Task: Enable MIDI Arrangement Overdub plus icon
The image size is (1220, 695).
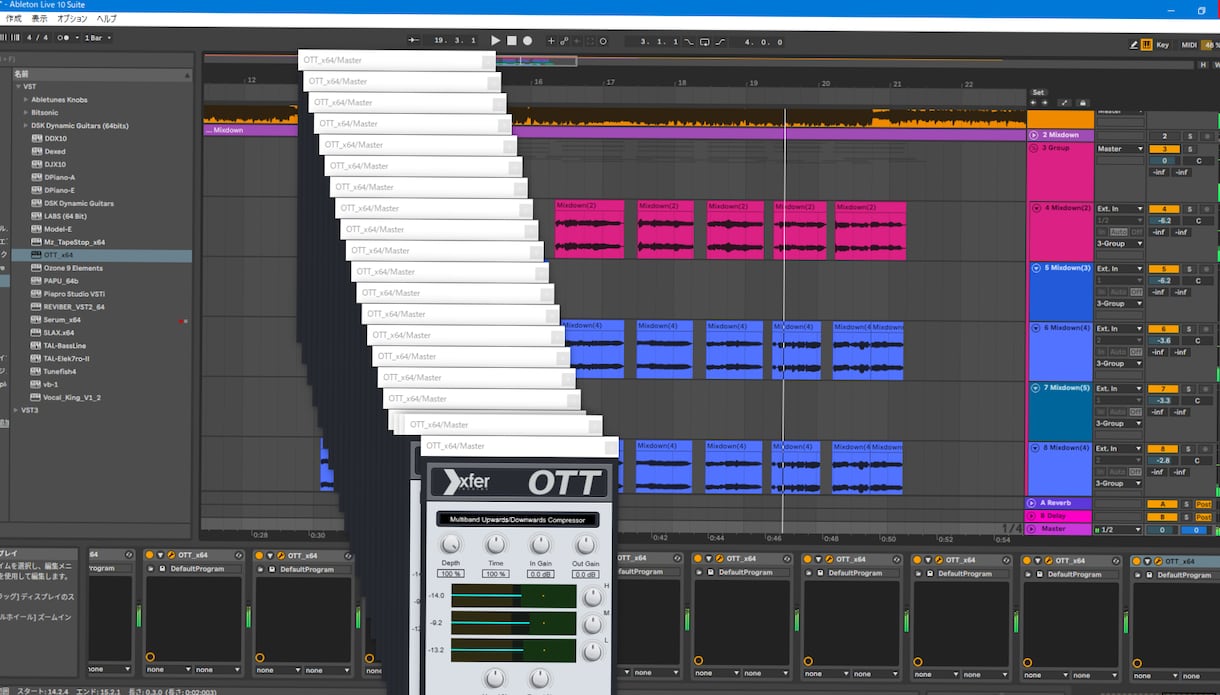Action: (551, 41)
